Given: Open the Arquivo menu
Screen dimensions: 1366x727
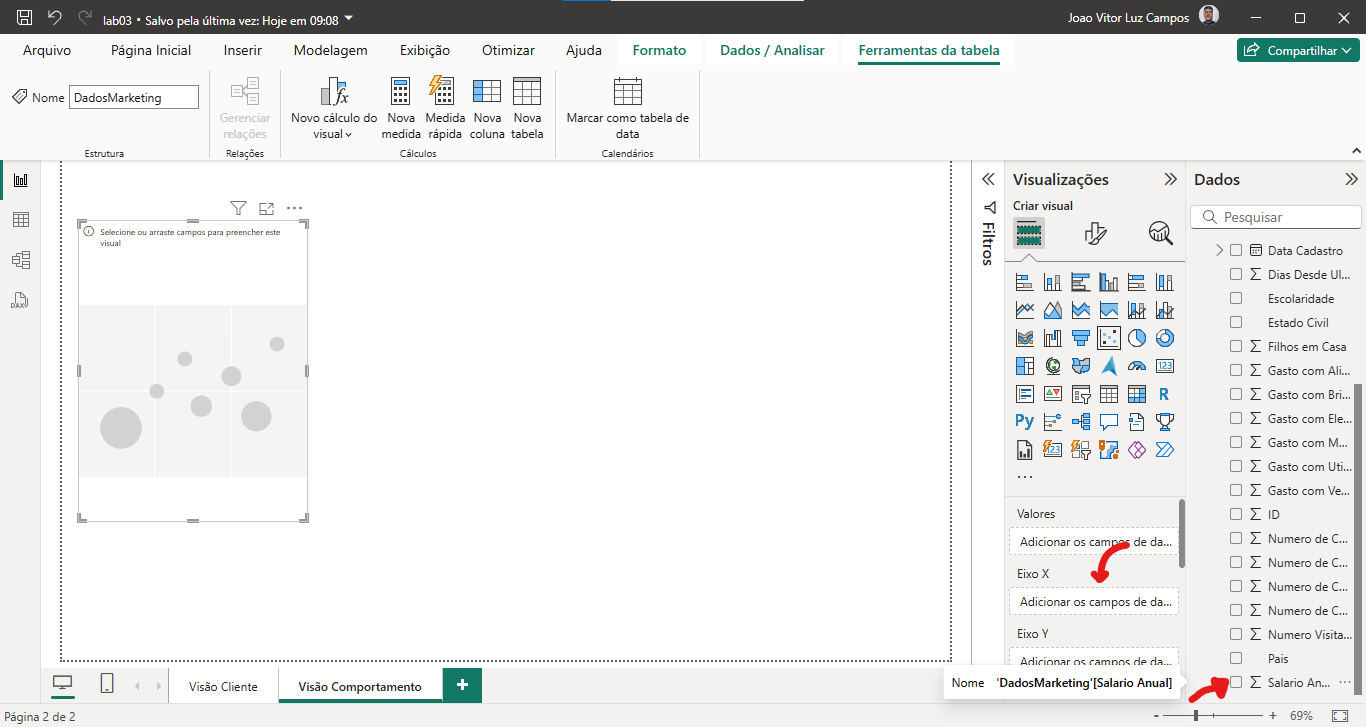Looking at the screenshot, I should pos(47,50).
